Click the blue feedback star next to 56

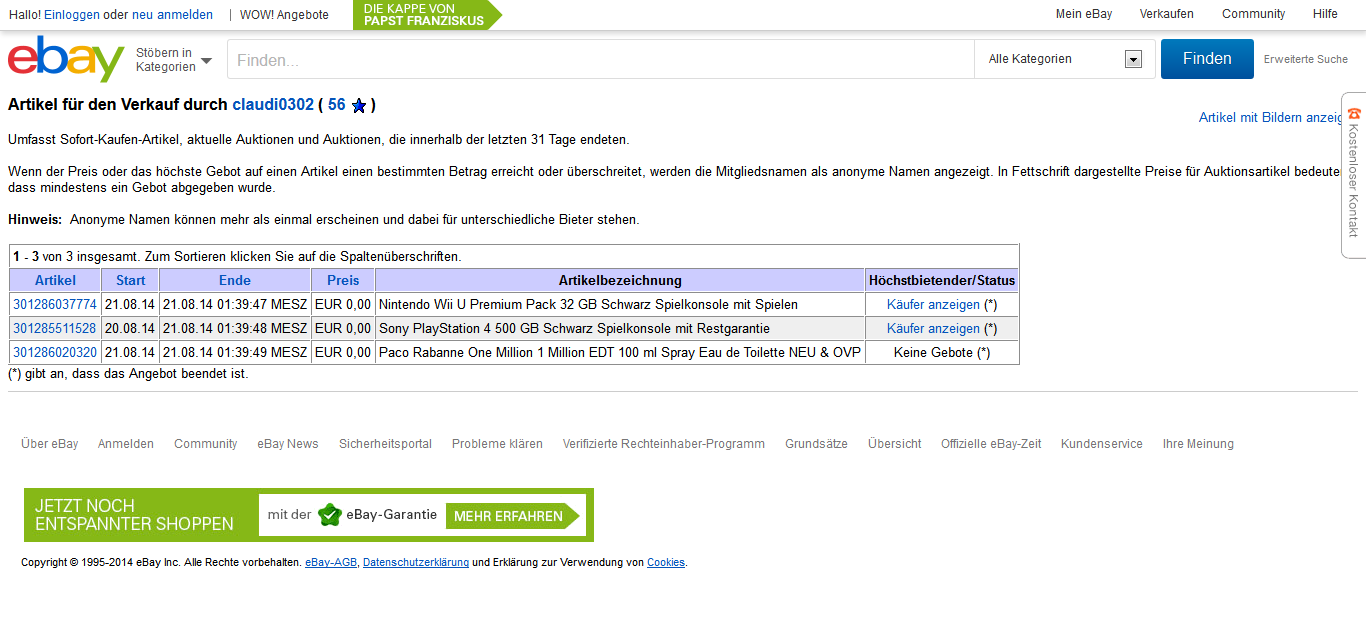[x=359, y=106]
